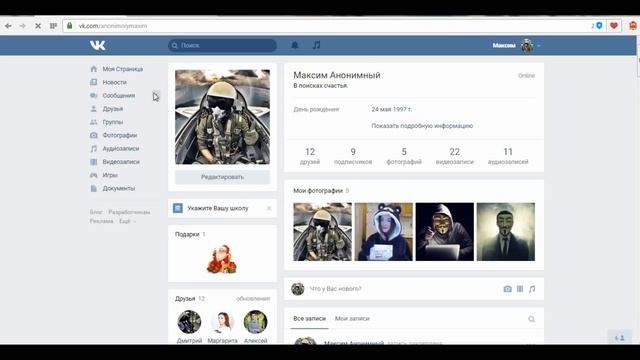
Task: Click the red heart extension icon
Action: pos(614,26)
